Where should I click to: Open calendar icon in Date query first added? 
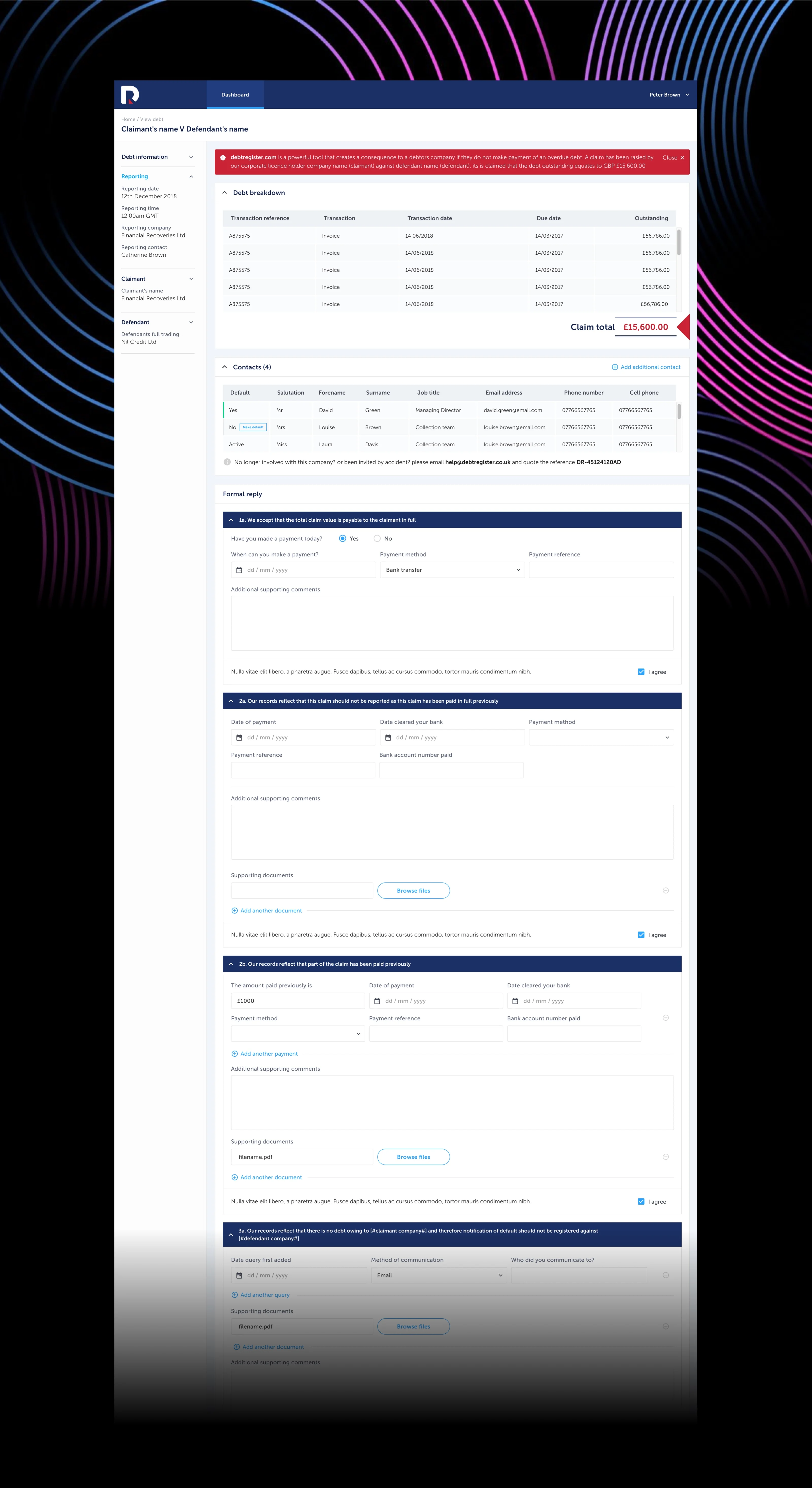(239, 1276)
